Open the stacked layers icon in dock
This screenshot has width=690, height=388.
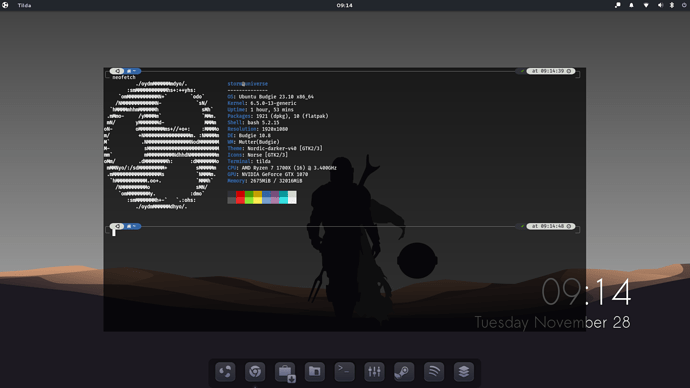[464, 372]
